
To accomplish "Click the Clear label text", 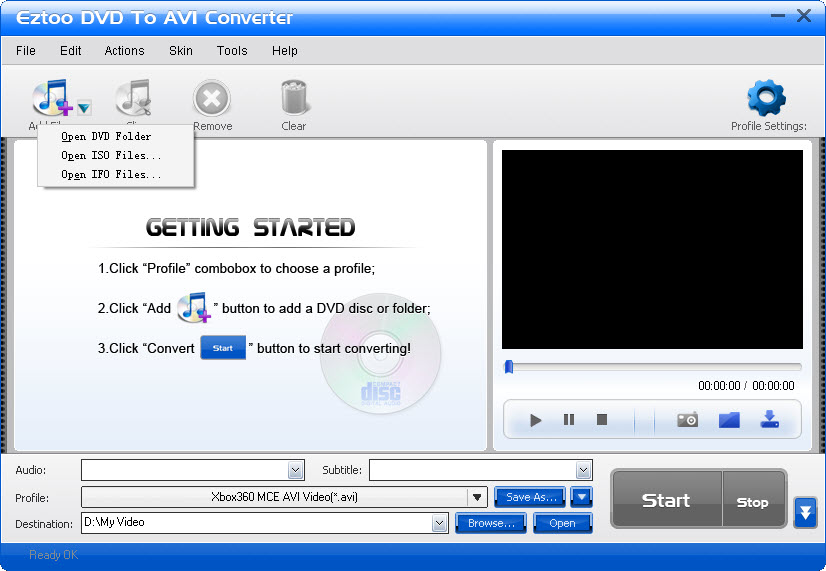I will (x=293, y=126).
